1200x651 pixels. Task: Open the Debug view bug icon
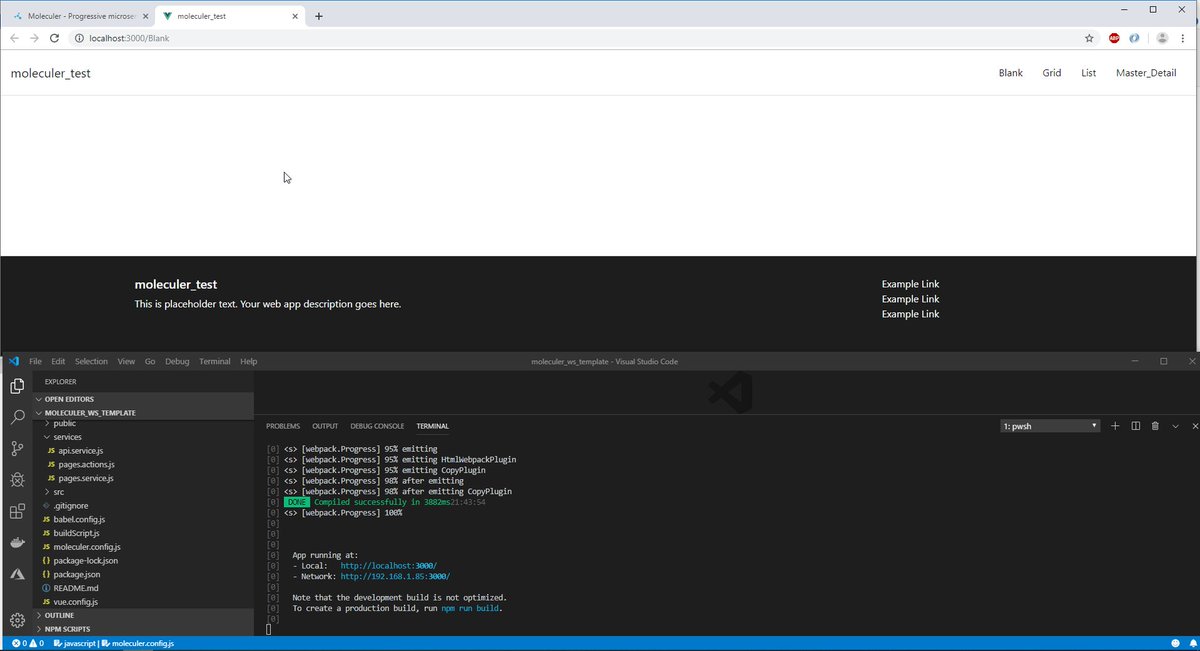tap(17, 480)
